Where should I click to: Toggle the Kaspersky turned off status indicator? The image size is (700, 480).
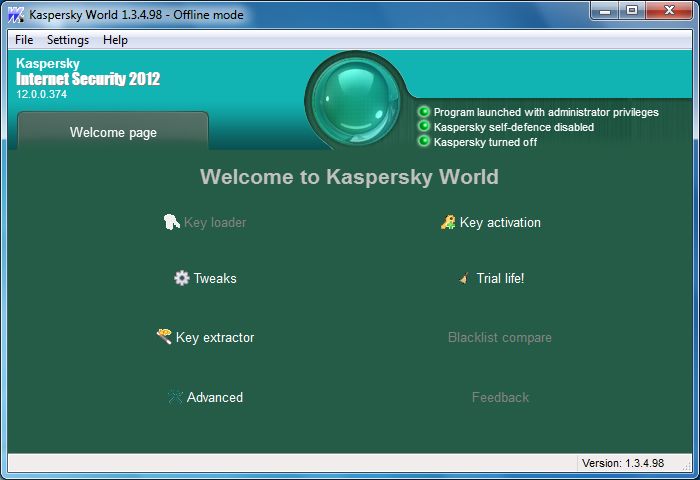(x=424, y=142)
